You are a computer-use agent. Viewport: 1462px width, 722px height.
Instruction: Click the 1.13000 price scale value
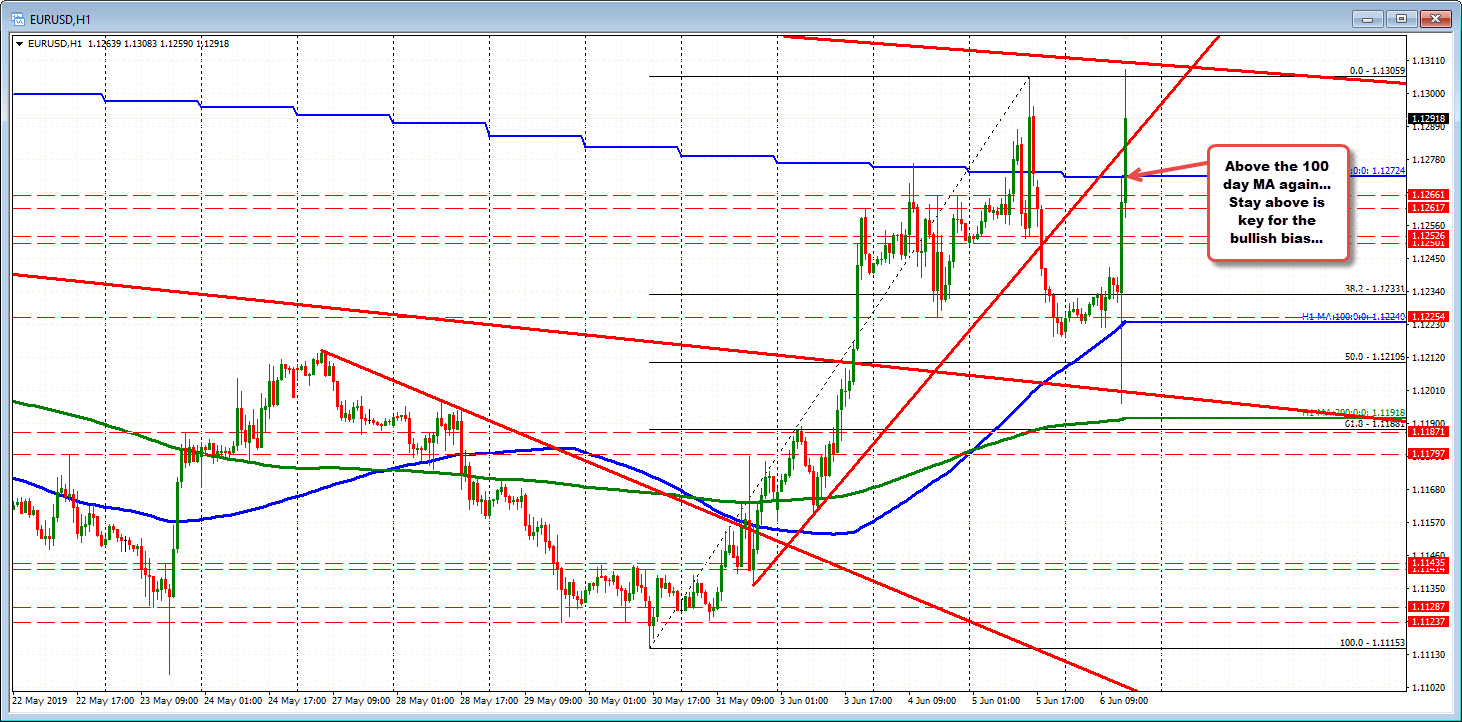tap(1427, 93)
